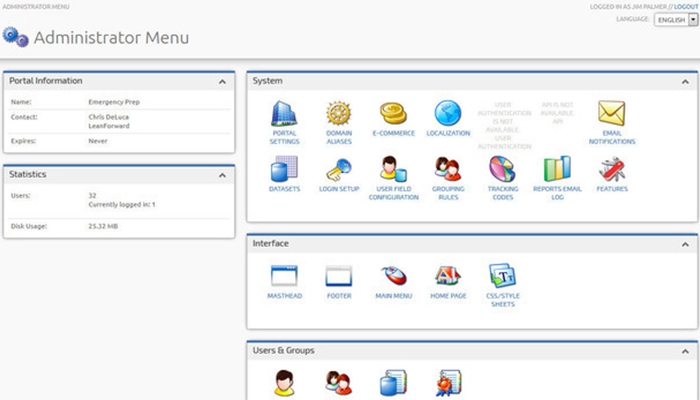Click disabled API is not available text
This screenshot has height=400, width=700.
click(557, 113)
